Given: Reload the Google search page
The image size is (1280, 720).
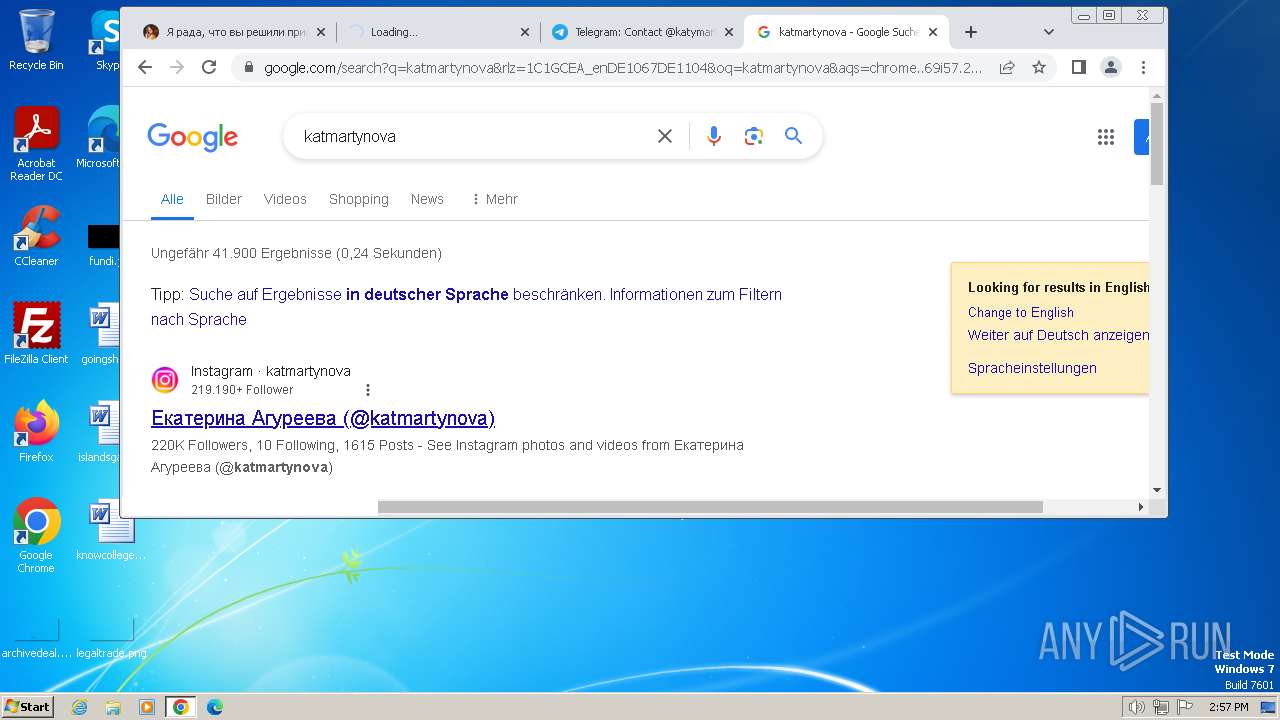Looking at the screenshot, I should pos(209,67).
